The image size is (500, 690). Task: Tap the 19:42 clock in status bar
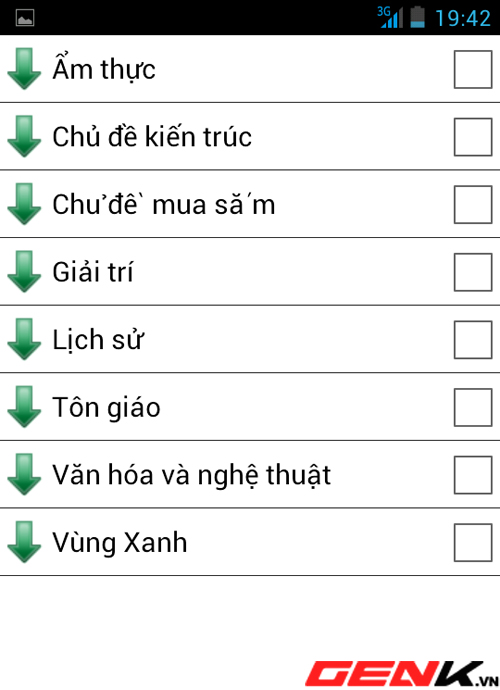(x=463, y=18)
